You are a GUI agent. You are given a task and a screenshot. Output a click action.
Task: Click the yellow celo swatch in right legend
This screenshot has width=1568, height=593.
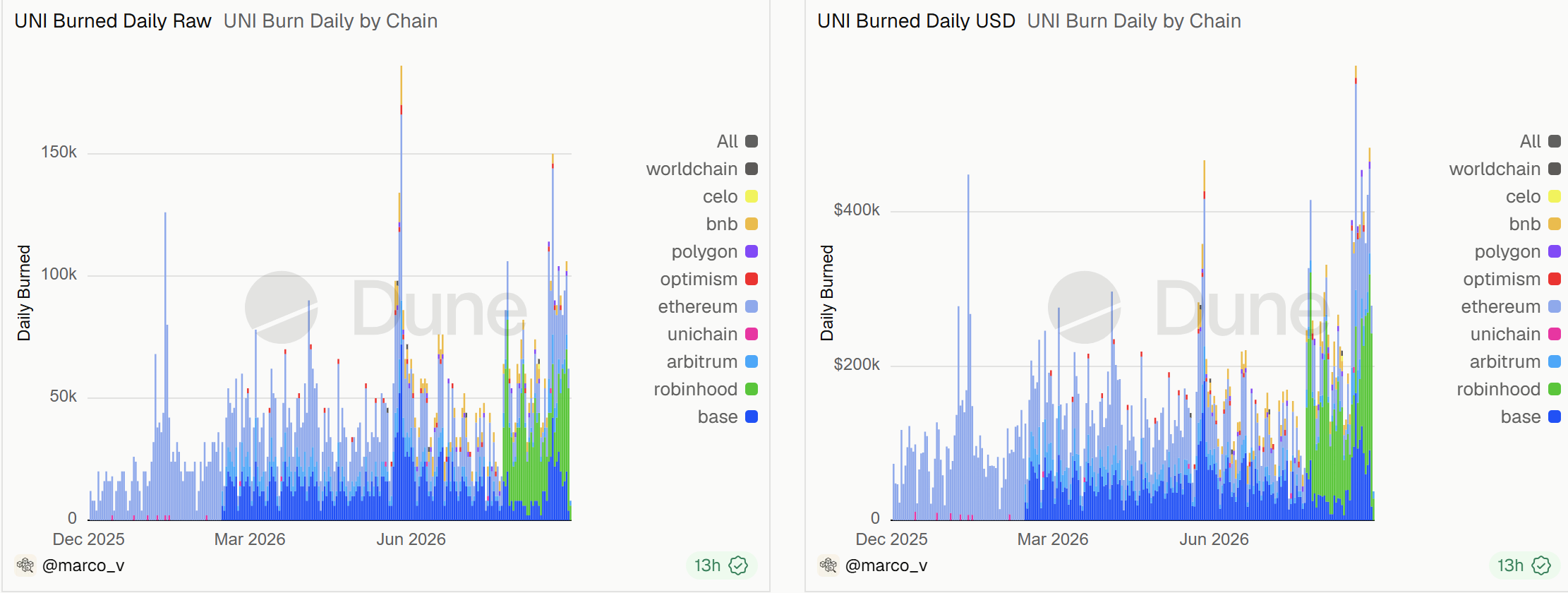[x=1555, y=196]
